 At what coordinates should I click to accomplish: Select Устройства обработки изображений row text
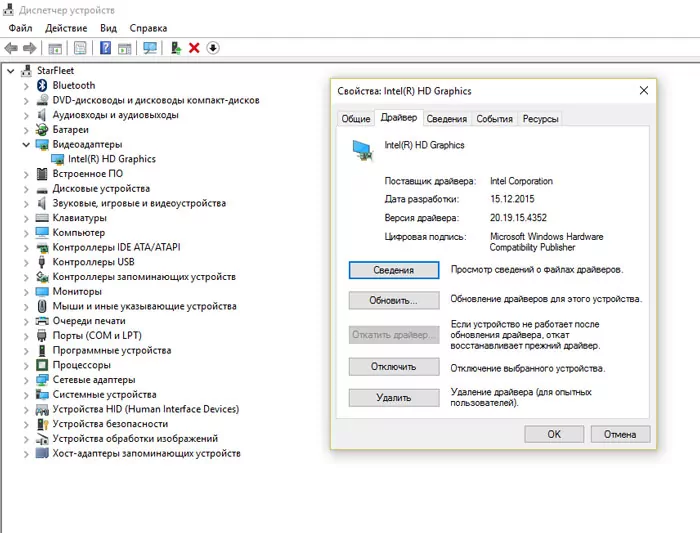pyautogui.click(x=135, y=439)
